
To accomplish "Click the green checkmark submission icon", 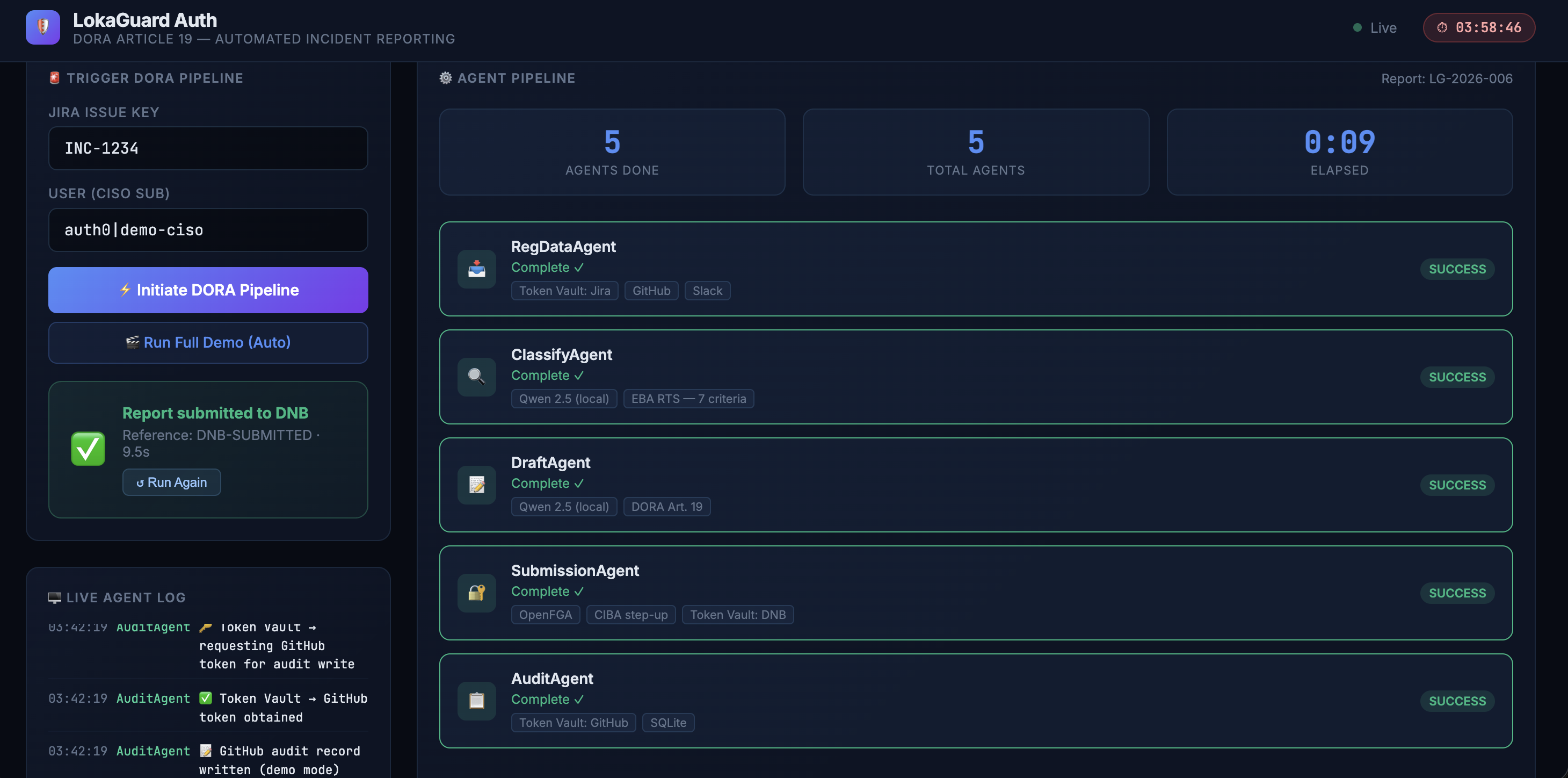I will [x=88, y=449].
